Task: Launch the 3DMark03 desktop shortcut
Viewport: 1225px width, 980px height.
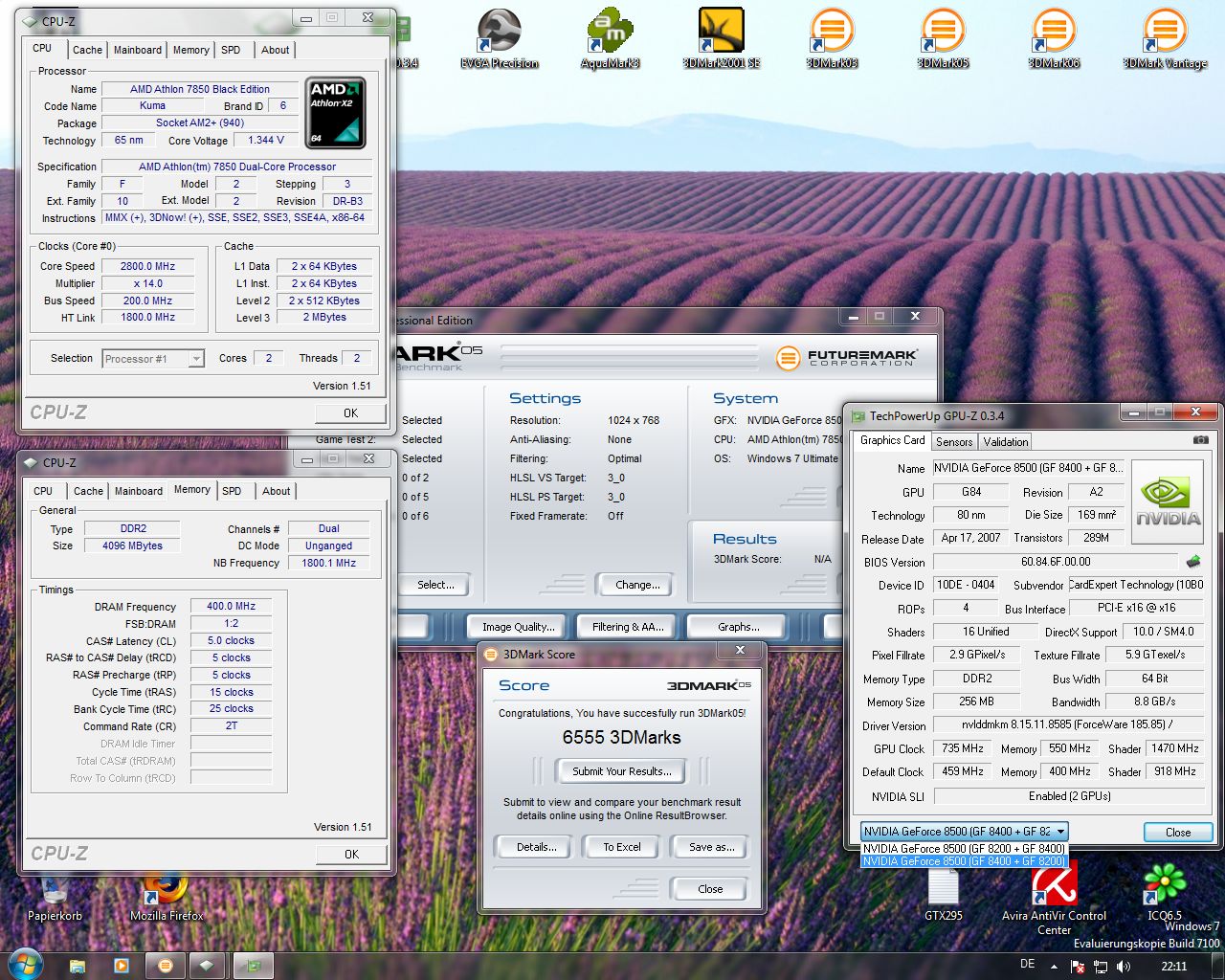Action: click(x=832, y=40)
